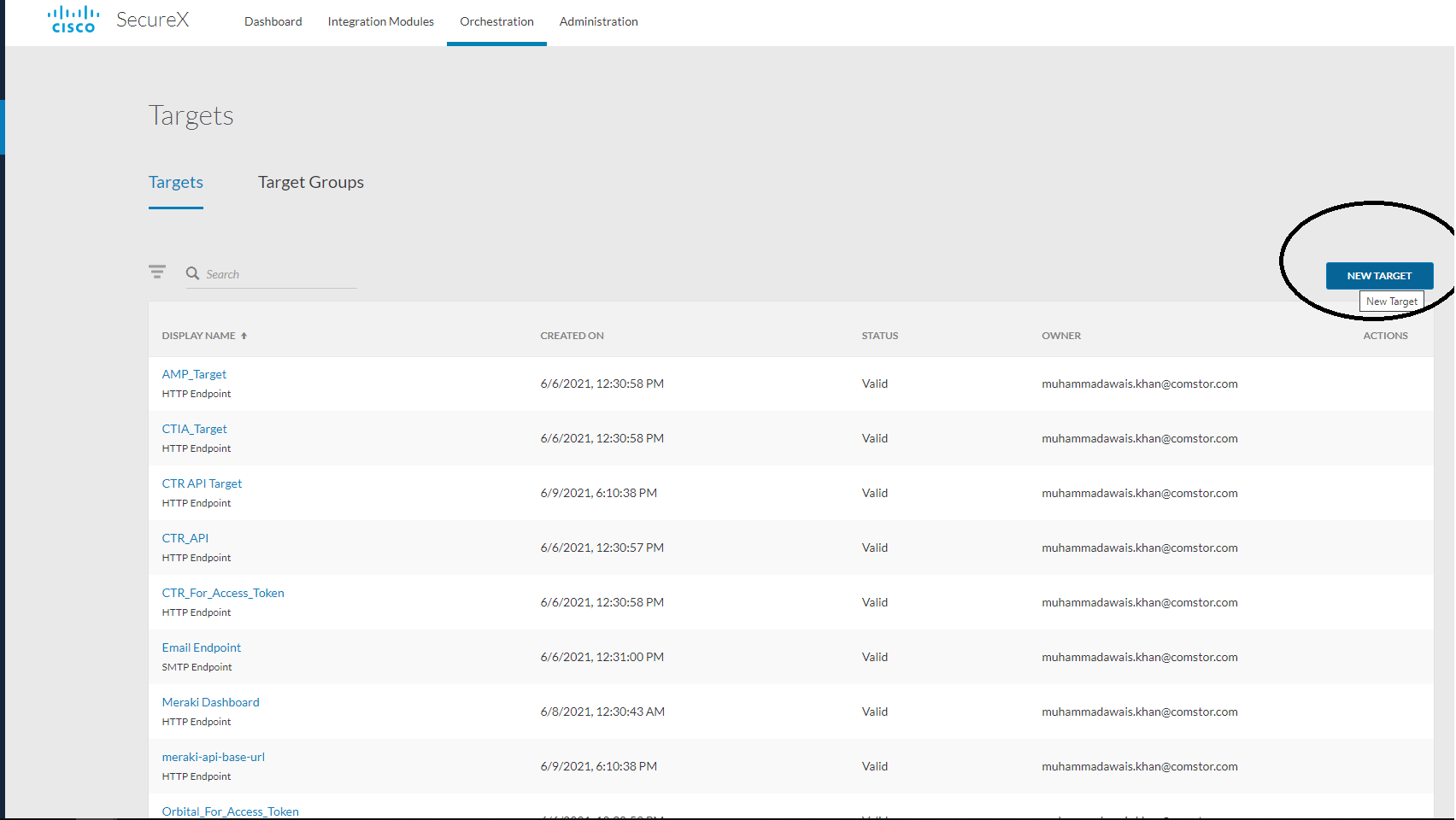This screenshot has width=1456, height=820.
Task: Click the SecureX product name
Action: [x=153, y=20]
